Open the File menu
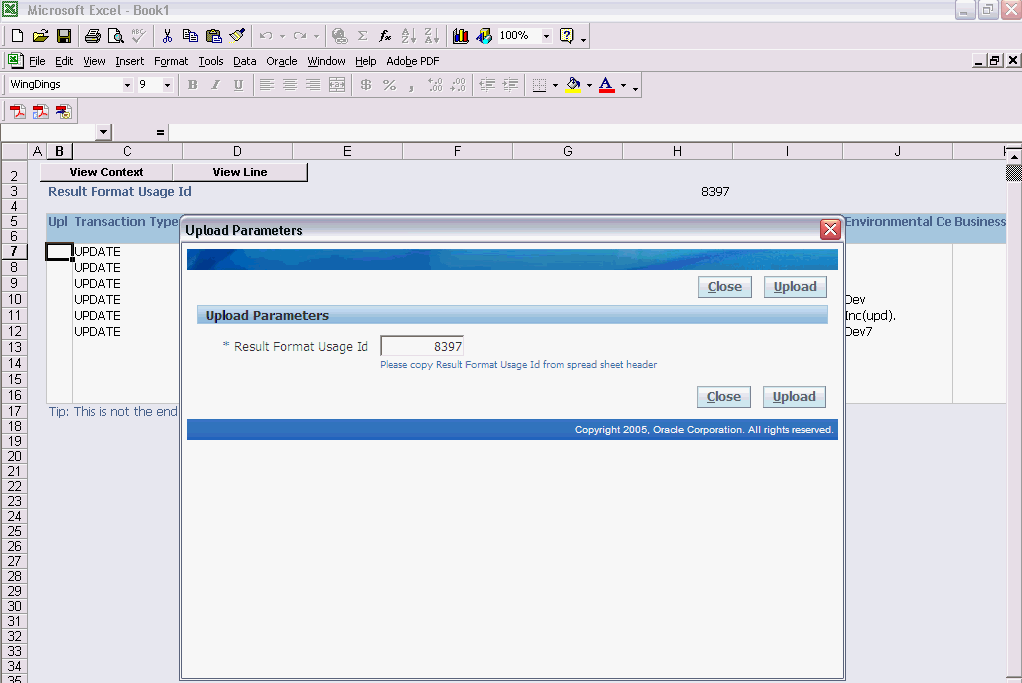Screen dimensions: 1022x683 coord(37,61)
